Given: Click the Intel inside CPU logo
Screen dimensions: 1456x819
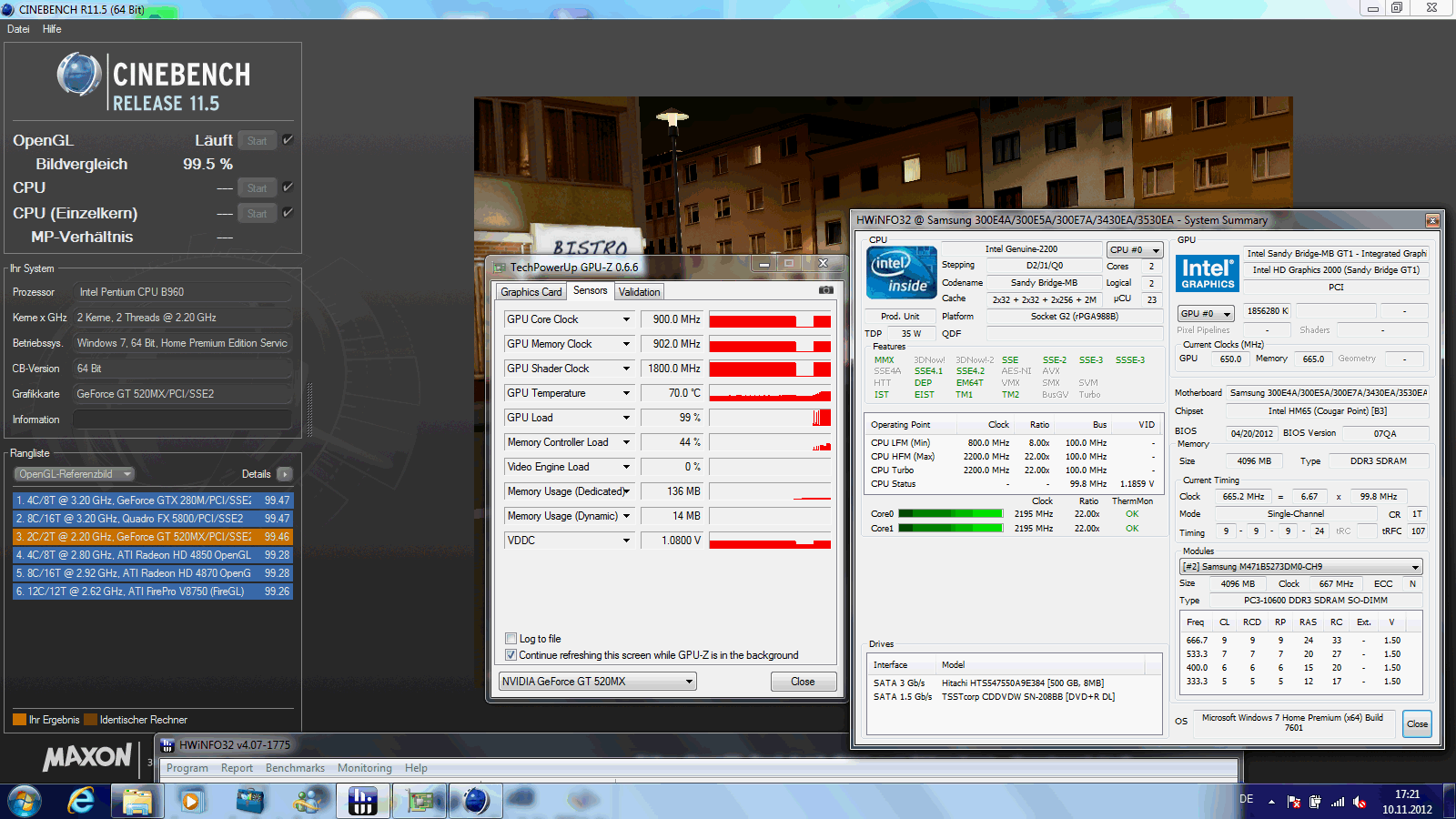Looking at the screenshot, I should pyautogui.click(x=901, y=272).
